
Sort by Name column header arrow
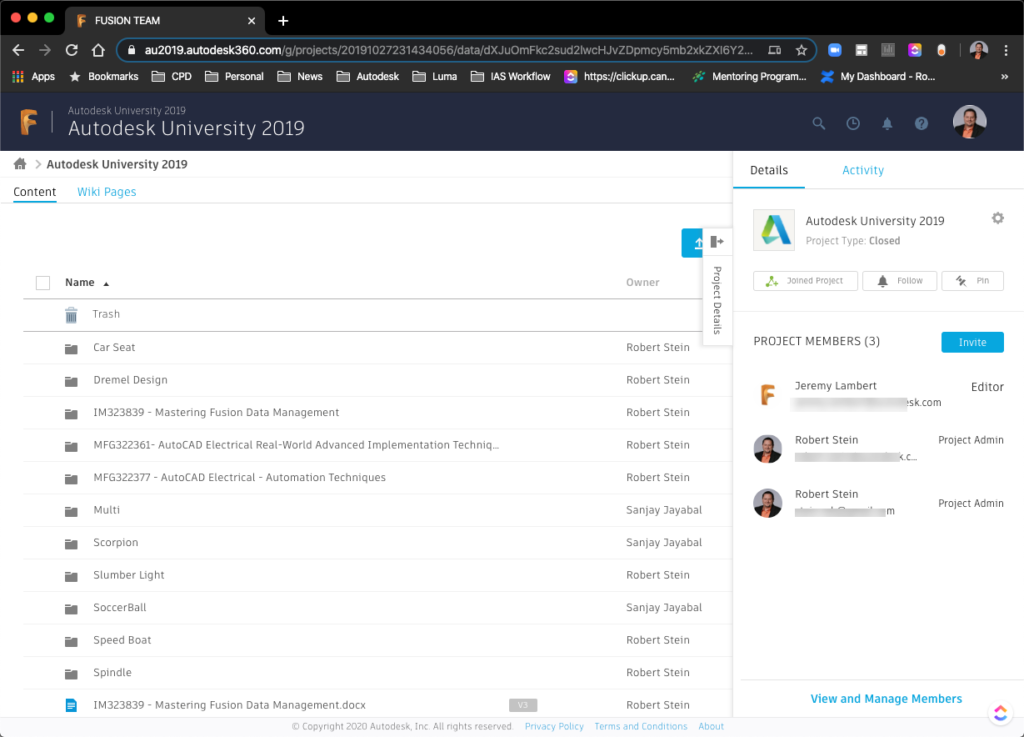click(x=106, y=284)
